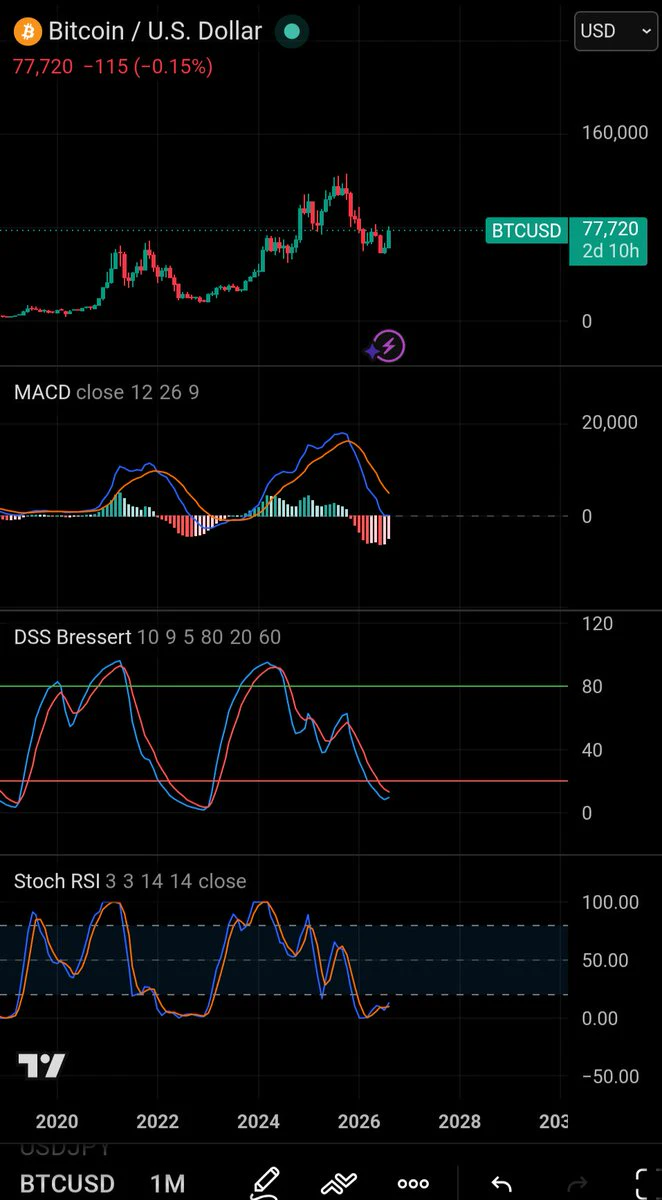Undo the last chart action

(500, 1183)
